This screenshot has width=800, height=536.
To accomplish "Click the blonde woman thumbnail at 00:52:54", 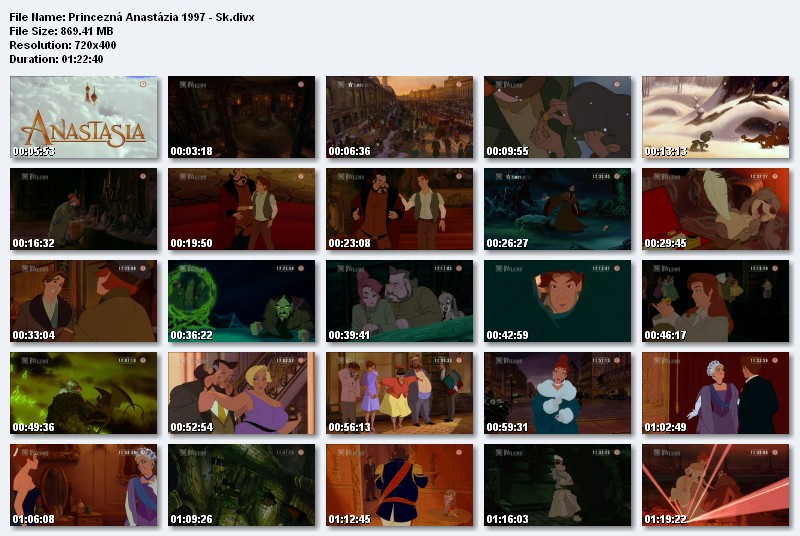I will 241,393.
